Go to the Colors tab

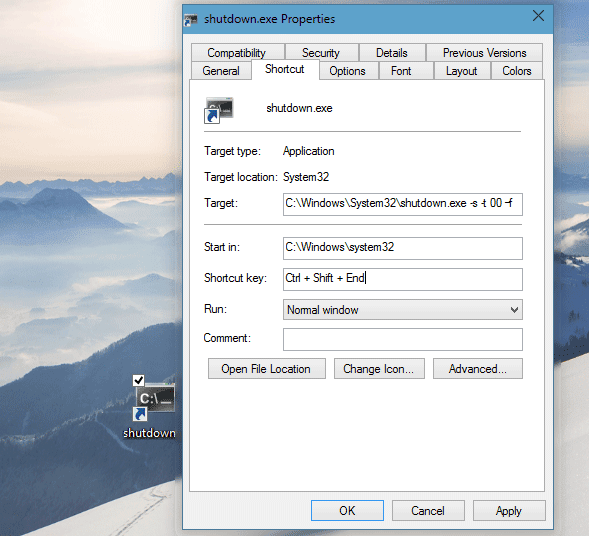(x=517, y=71)
